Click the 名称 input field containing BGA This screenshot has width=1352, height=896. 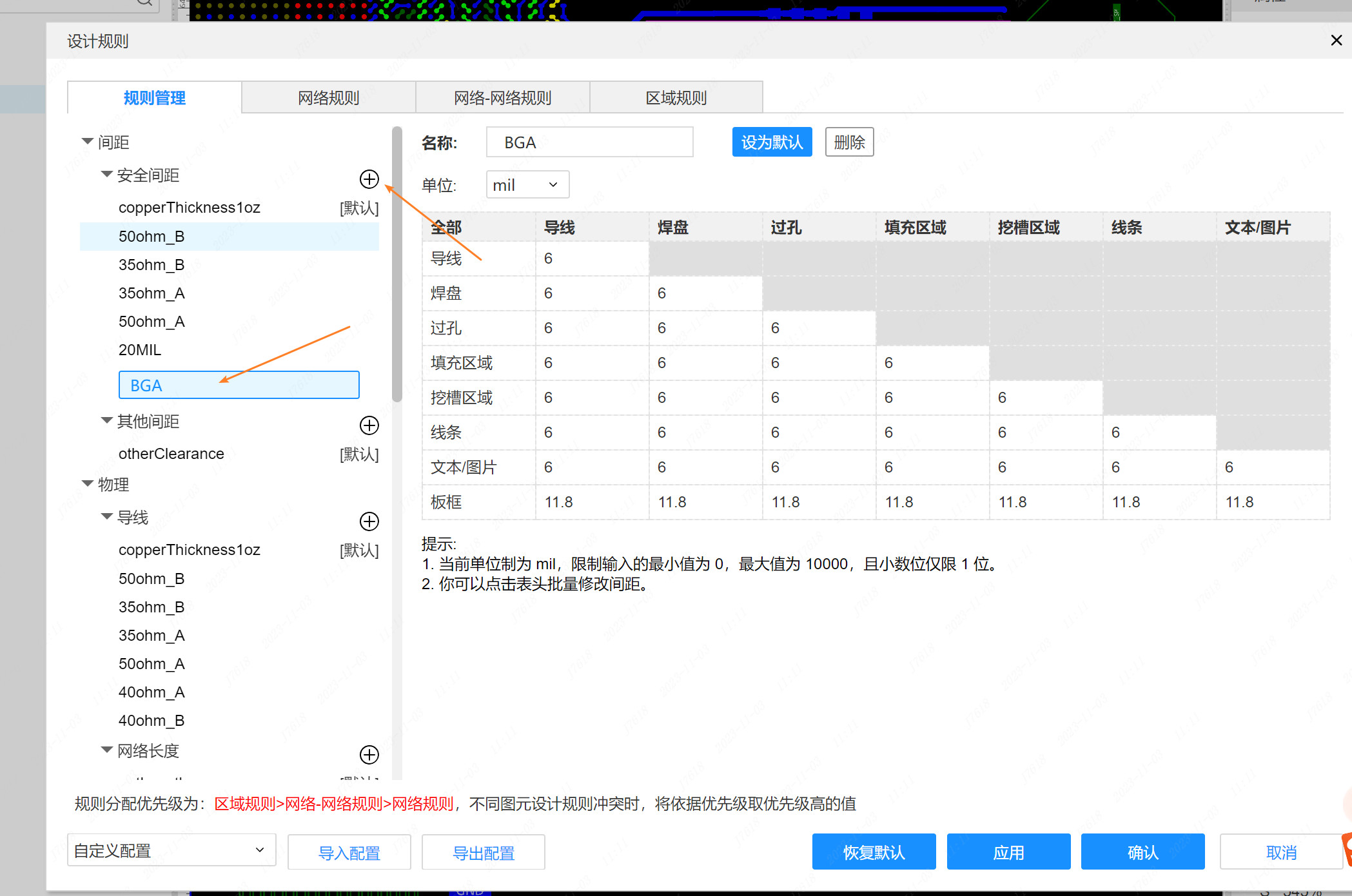tap(589, 142)
